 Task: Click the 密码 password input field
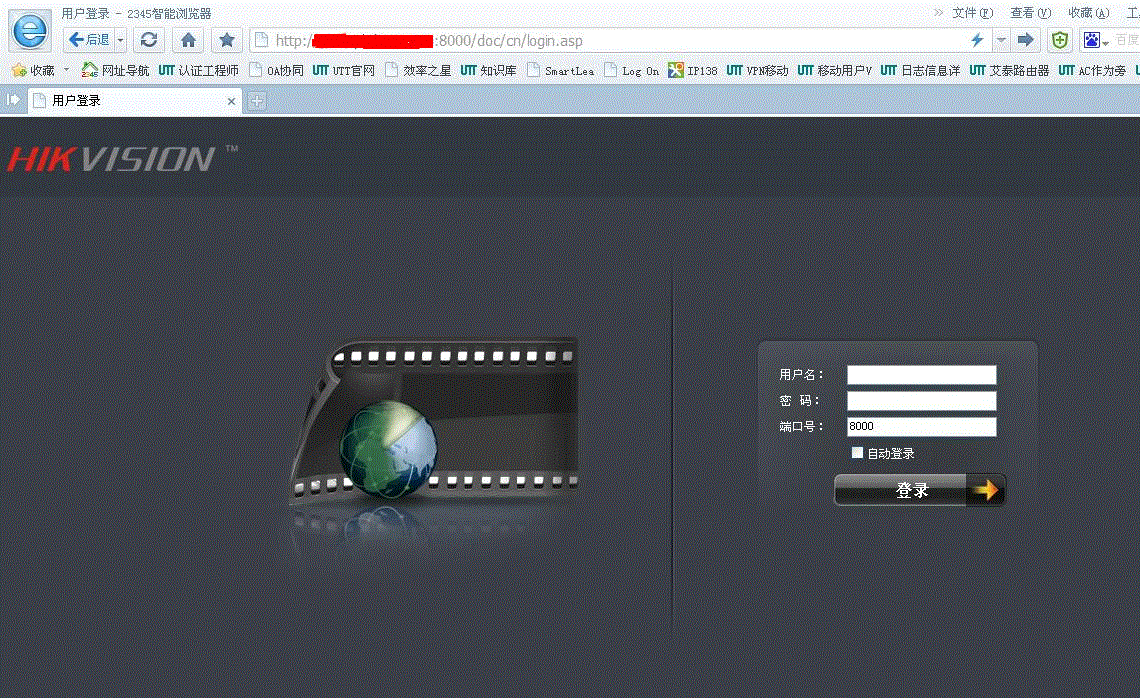click(921, 401)
